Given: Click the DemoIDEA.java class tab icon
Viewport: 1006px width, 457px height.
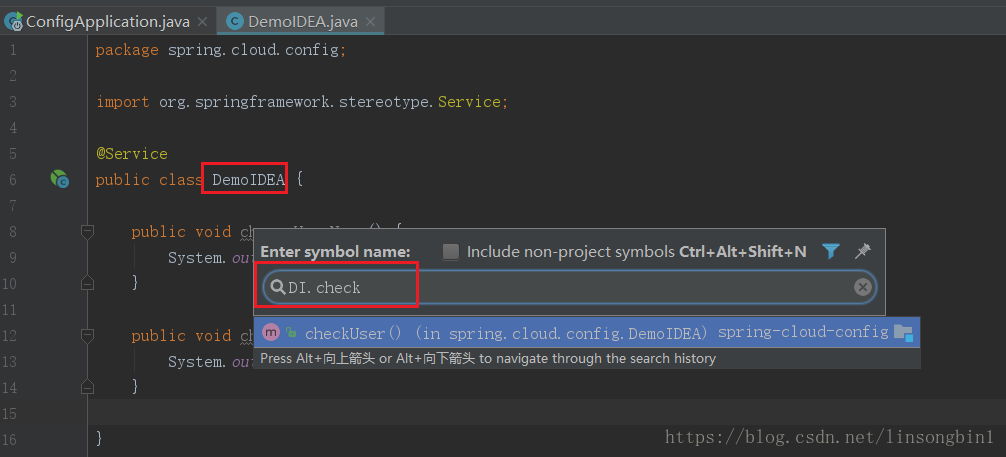Looking at the screenshot, I should click(235, 22).
